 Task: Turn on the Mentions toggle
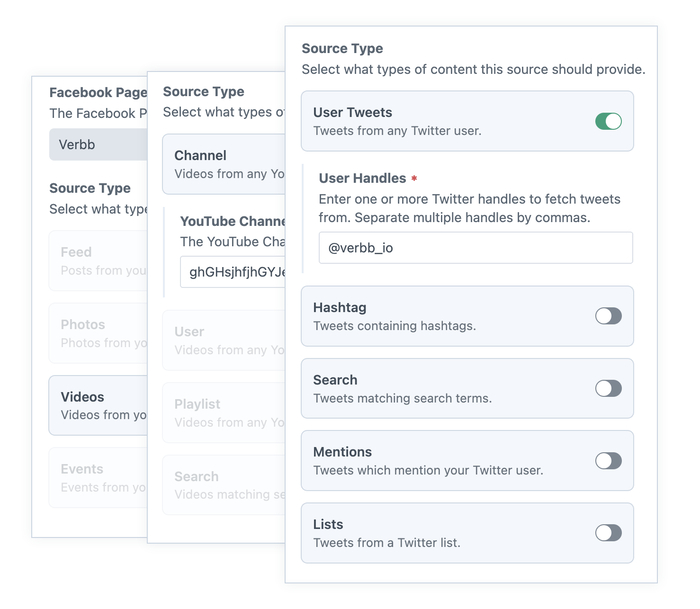608,461
